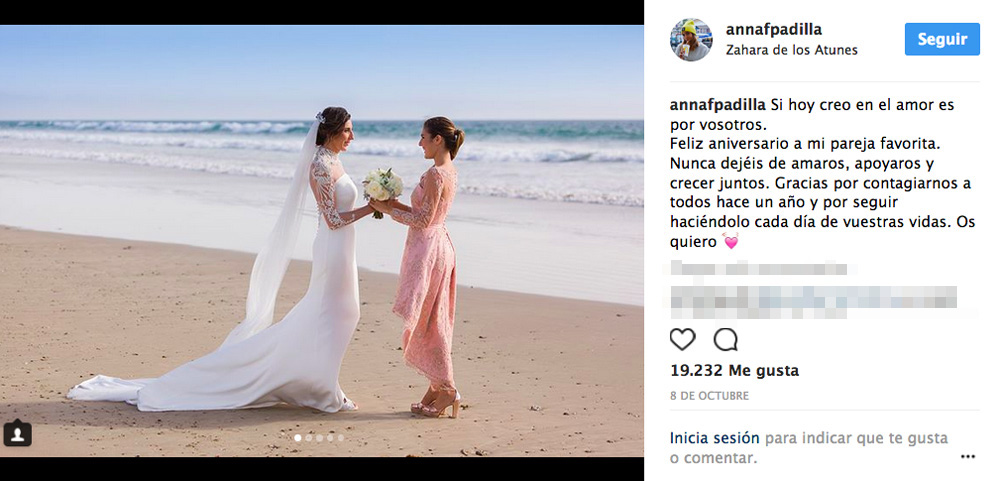Open the three-dot more options menu

tap(967, 456)
